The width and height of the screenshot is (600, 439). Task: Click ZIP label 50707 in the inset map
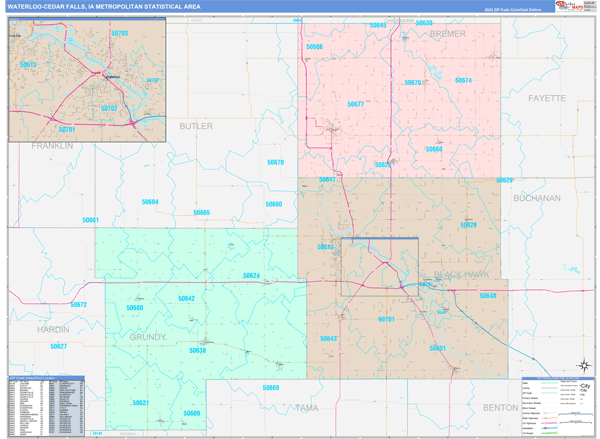click(x=153, y=80)
